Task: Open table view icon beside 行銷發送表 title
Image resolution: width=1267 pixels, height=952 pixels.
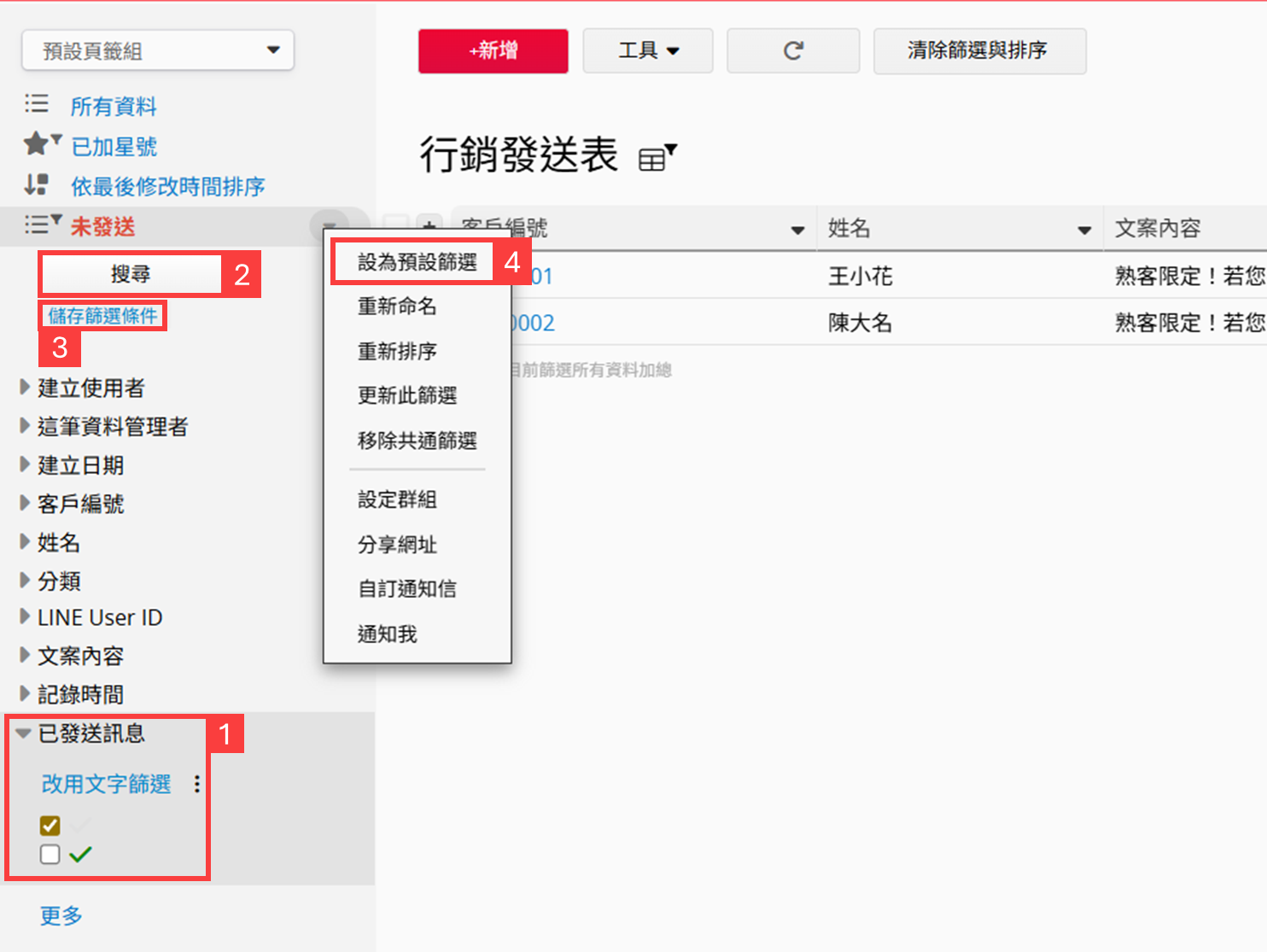Action: pos(657,158)
